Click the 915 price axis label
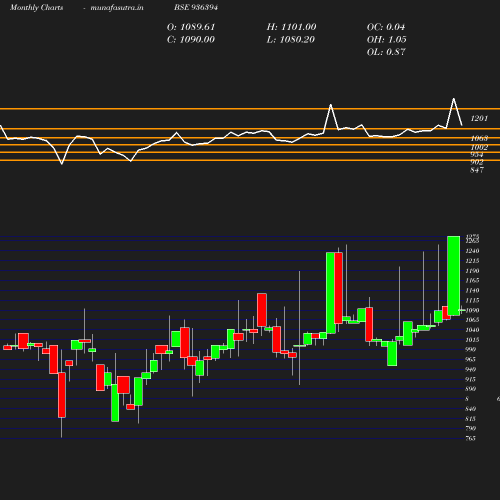Image resolution: width=500 pixels, height=500 pixels. click(471, 379)
